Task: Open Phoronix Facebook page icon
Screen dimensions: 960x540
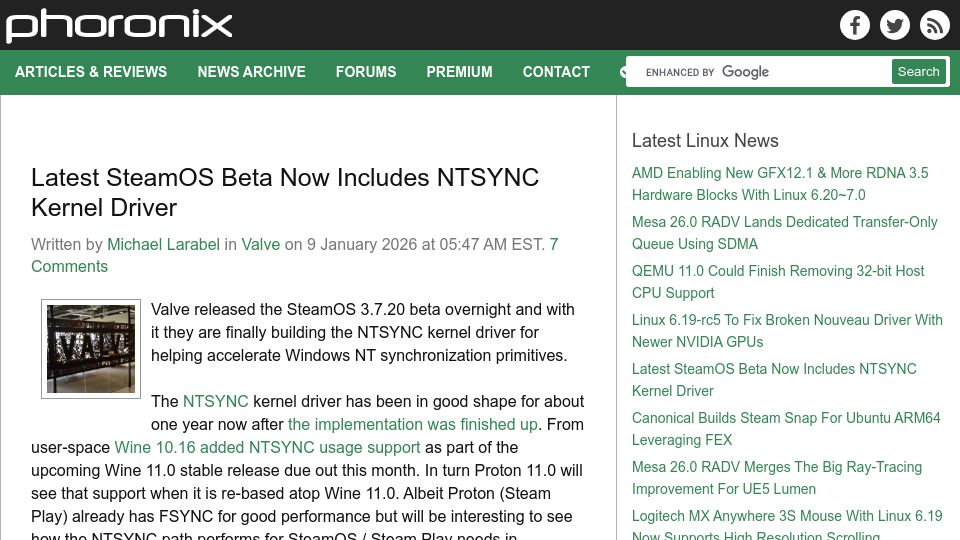Action: pyautogui.click(x=855, y=25)
